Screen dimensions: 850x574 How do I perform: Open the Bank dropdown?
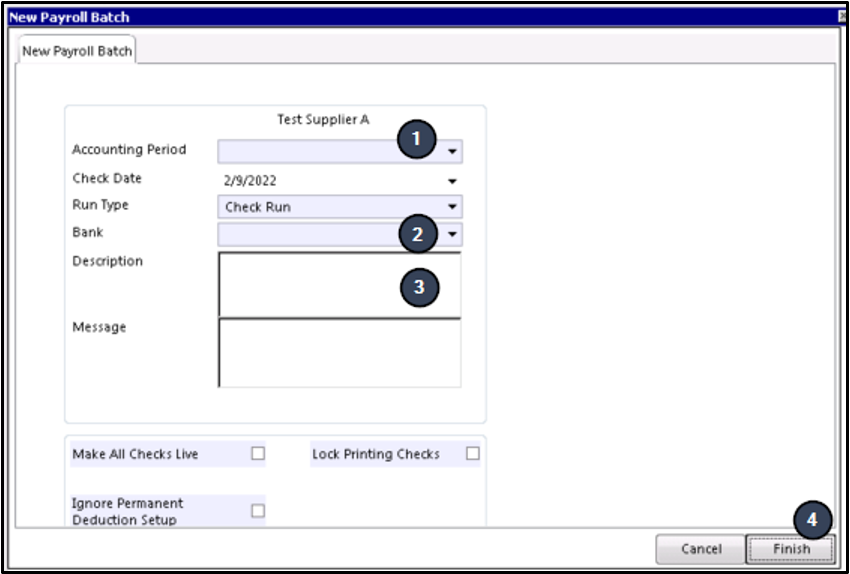[340, 235]
